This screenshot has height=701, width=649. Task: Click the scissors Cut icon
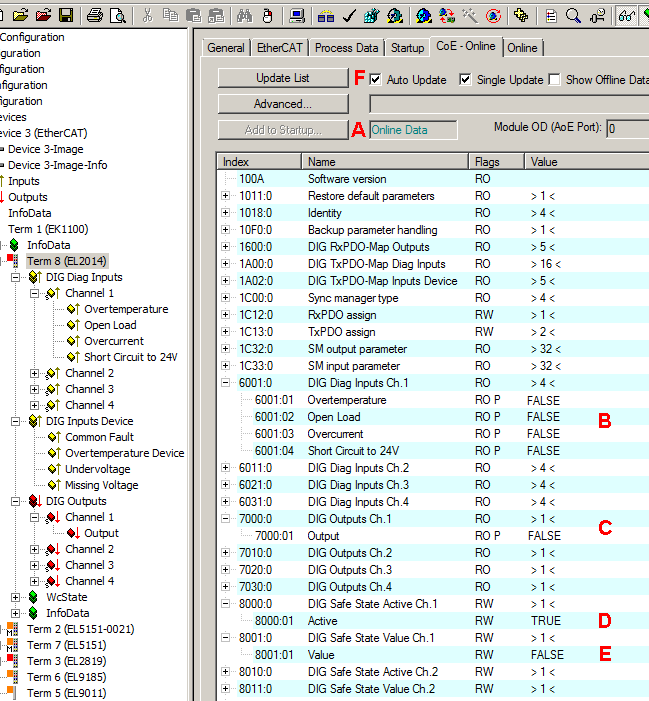pos(147,16)
